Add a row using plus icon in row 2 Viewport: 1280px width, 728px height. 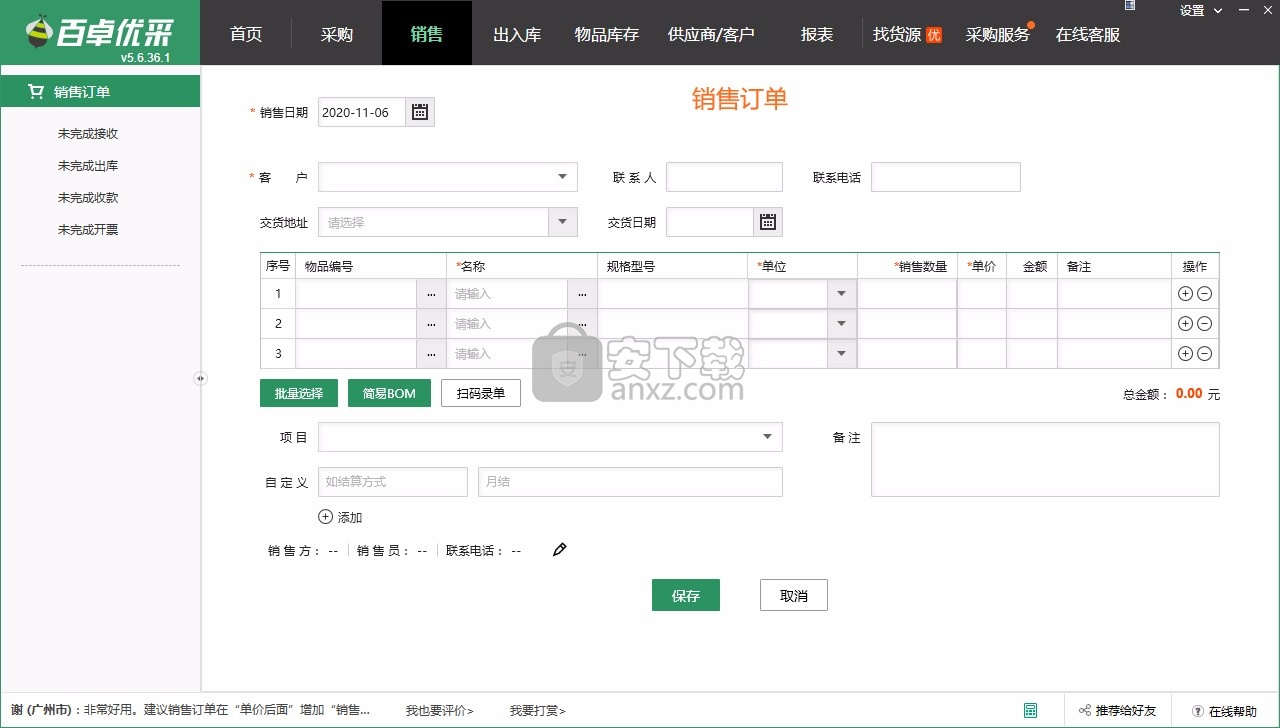pyautogui.click(x=1185, y=324)
